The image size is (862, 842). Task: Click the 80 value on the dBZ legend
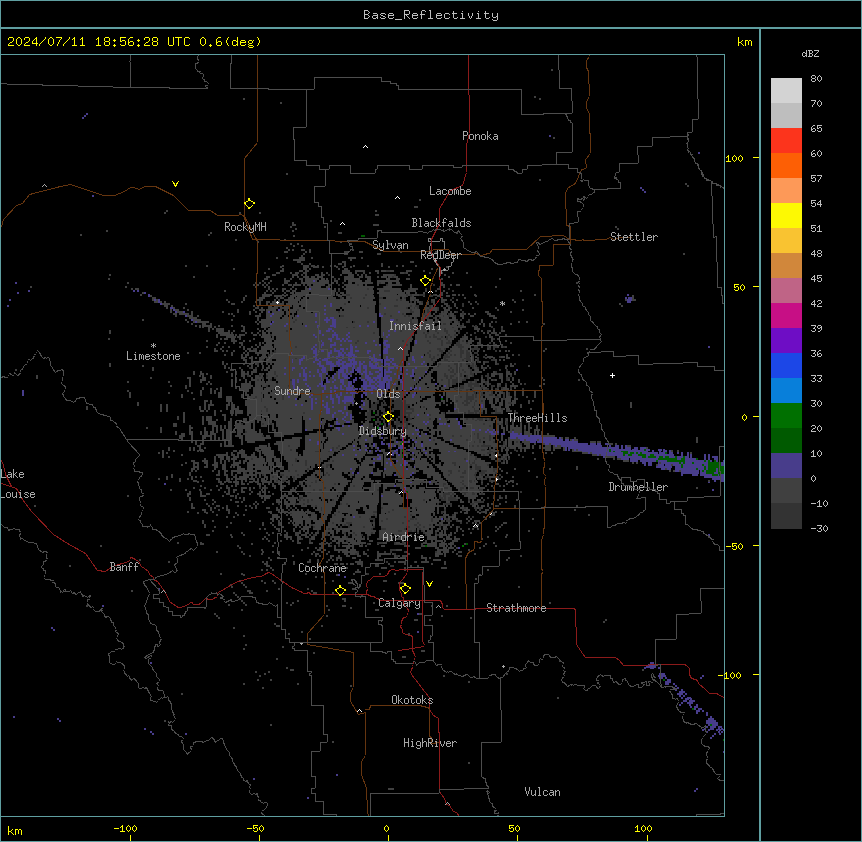pyautogui.click(x=816, y=79)
